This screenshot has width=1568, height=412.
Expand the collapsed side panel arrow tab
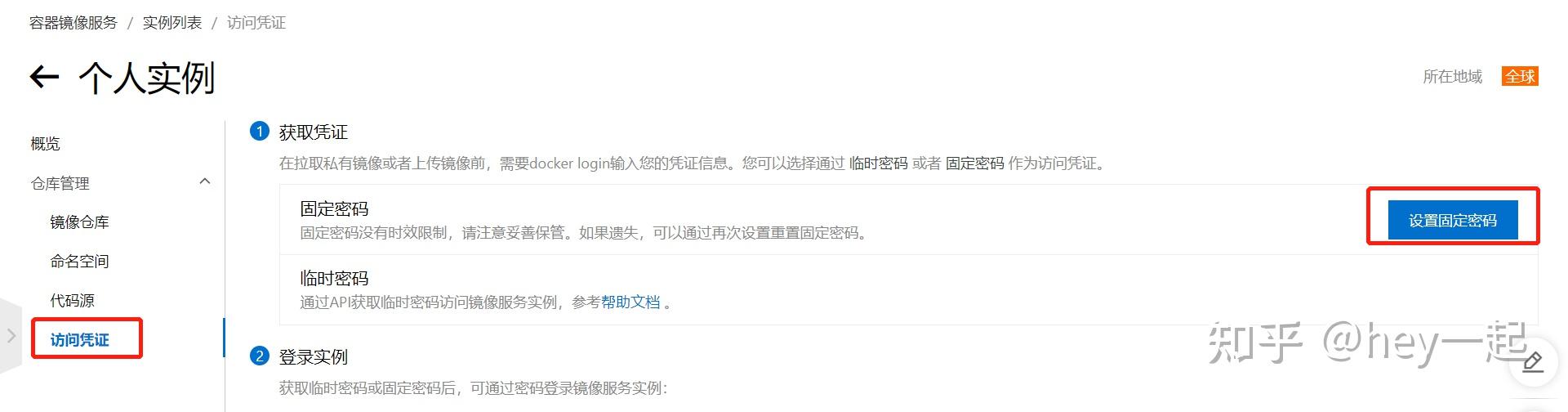(11, 335)
